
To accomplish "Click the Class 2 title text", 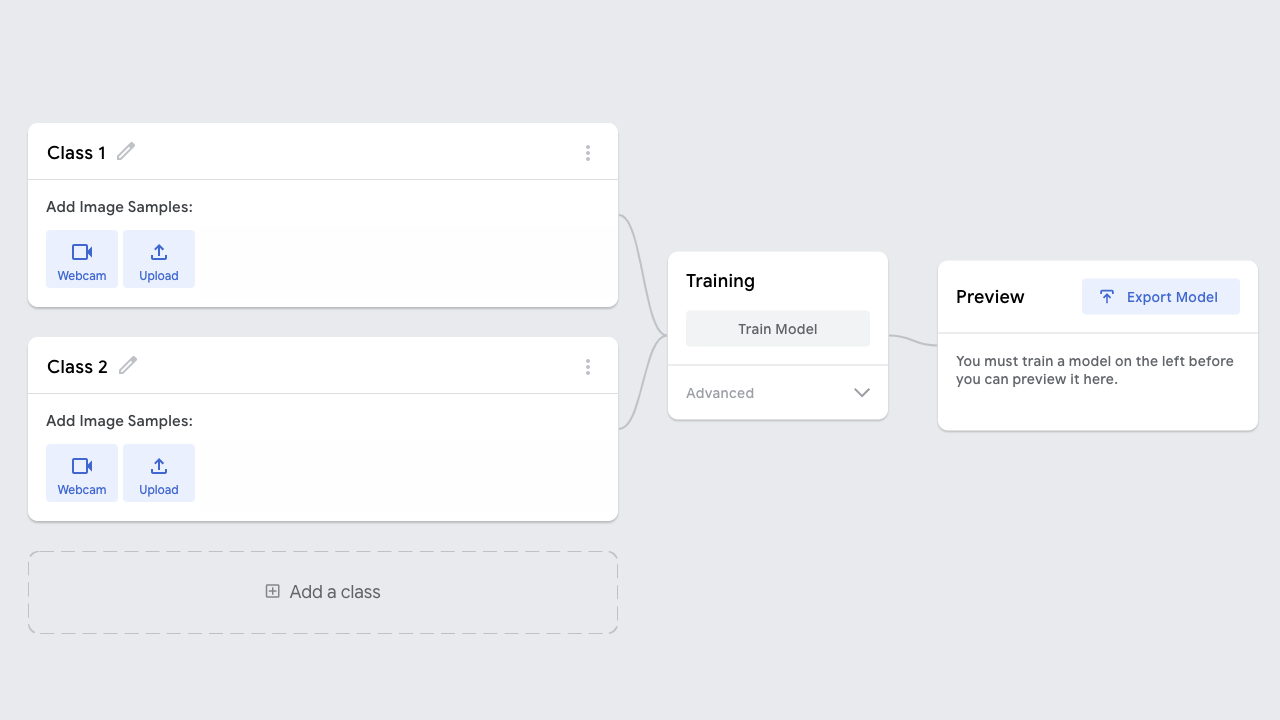I will click(77, 367).
